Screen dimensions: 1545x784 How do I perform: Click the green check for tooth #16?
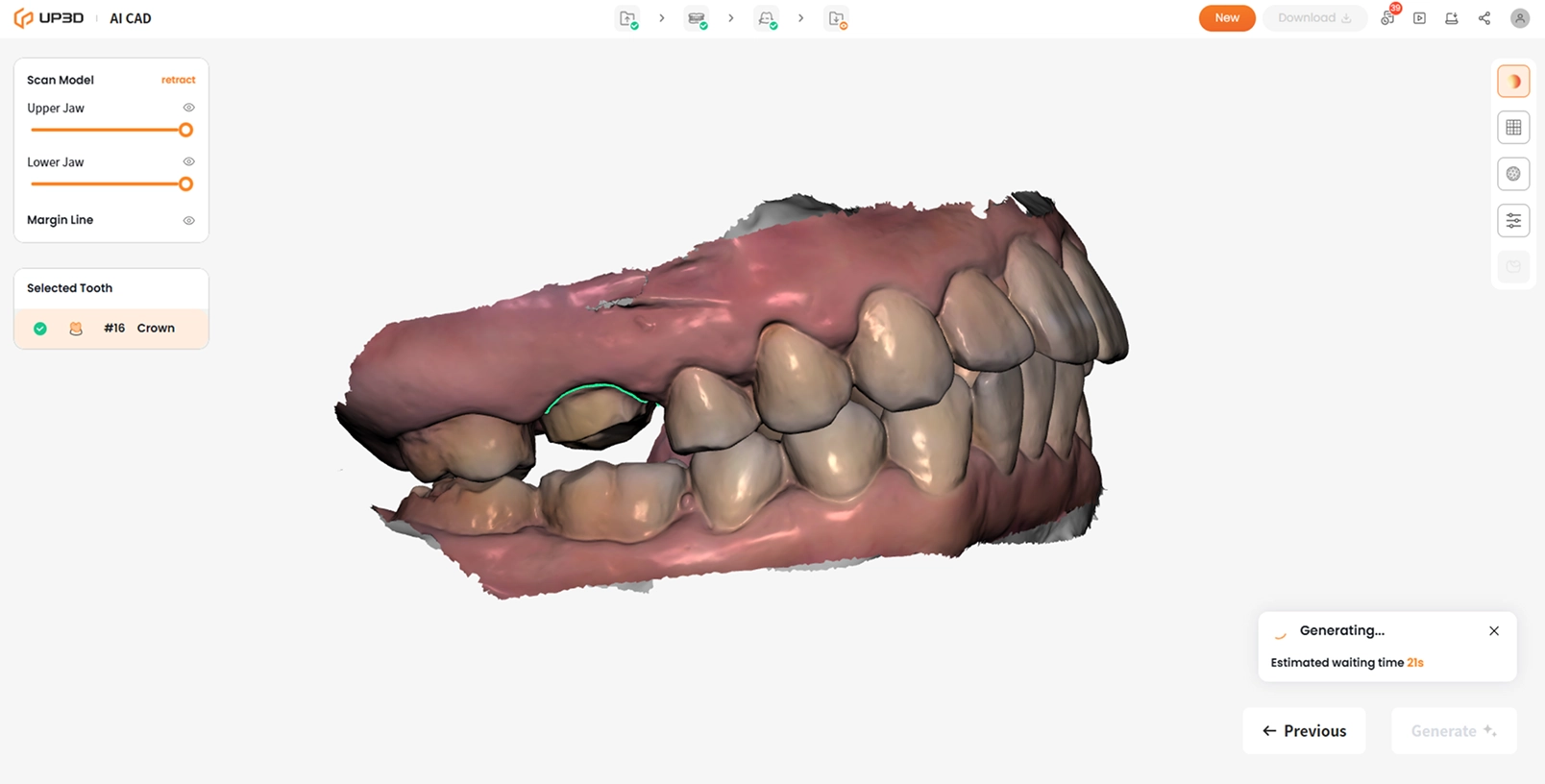40,329
